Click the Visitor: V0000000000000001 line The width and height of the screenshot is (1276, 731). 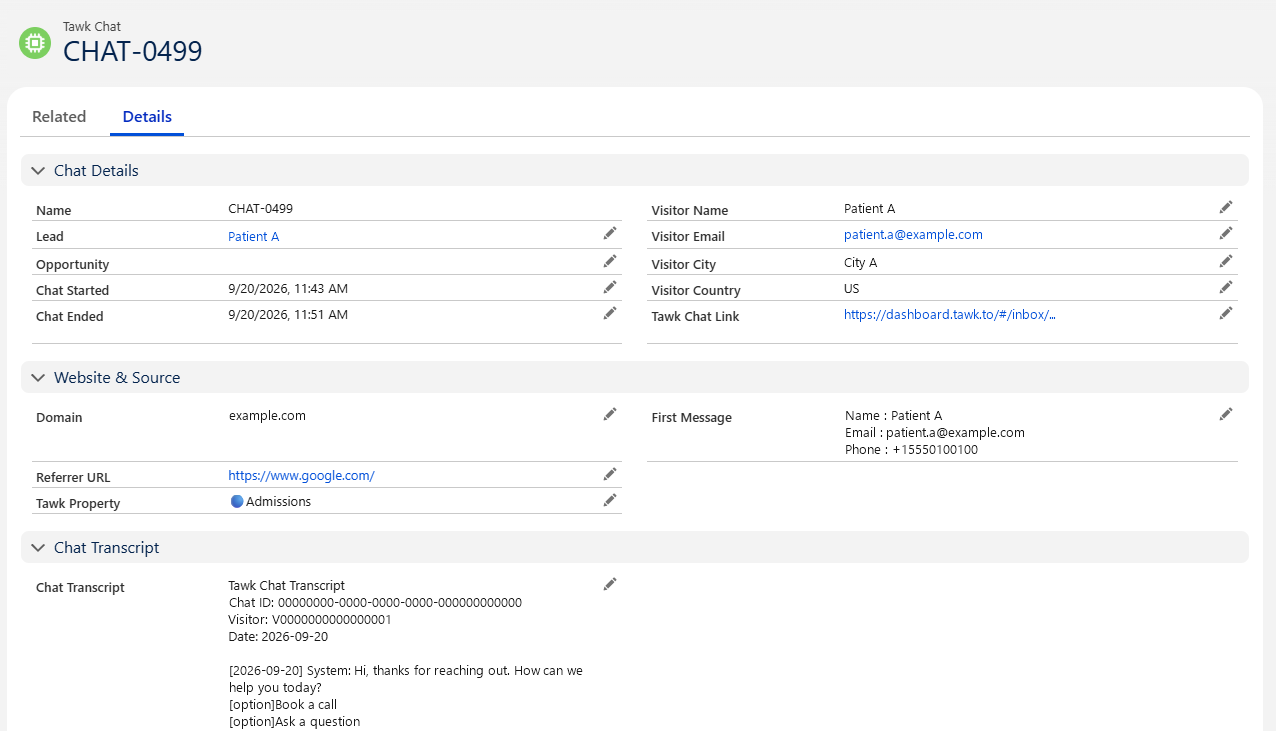(309, 620)
